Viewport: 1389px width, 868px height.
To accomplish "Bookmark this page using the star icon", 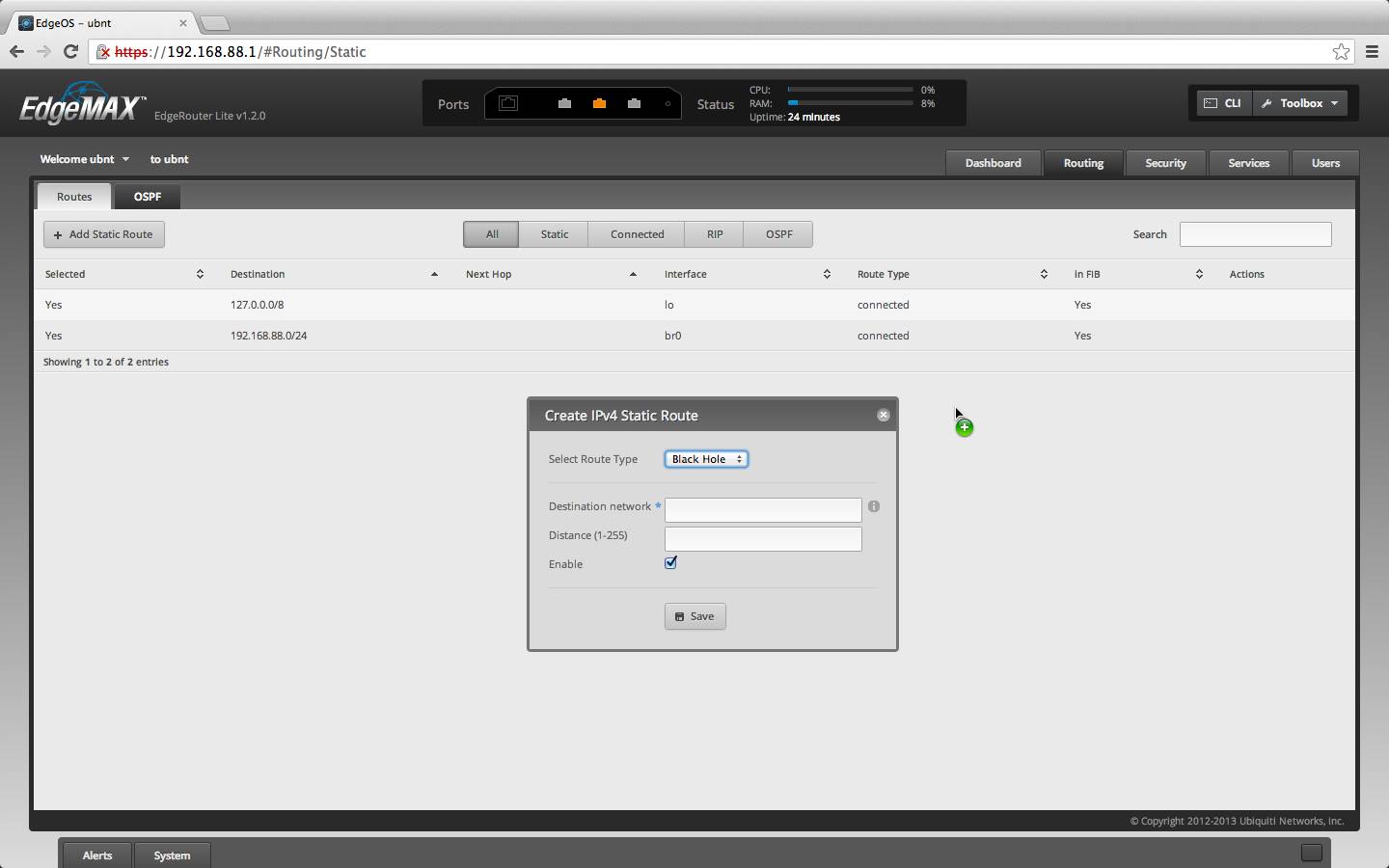I will [1341, 52].
